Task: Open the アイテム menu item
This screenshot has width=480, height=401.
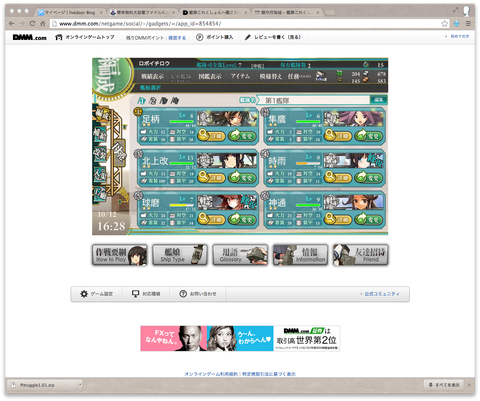Action: tap(240, 76)
